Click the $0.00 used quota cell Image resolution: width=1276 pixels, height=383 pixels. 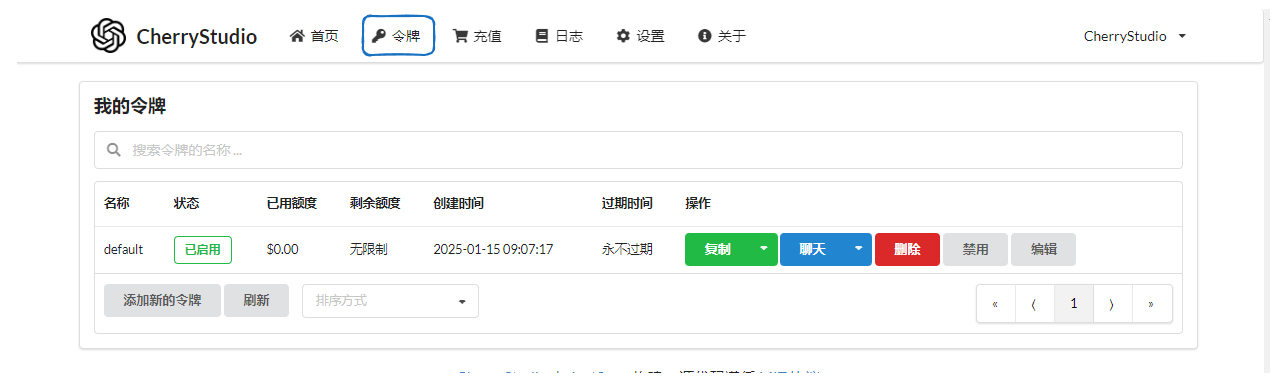[283, 249]
